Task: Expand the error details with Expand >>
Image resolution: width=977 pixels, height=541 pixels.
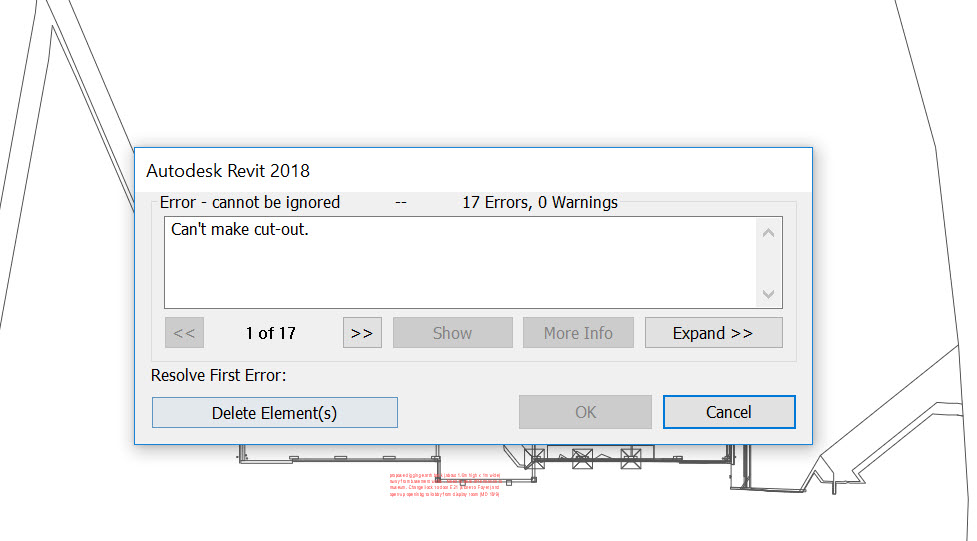Action: click(713, 333)
